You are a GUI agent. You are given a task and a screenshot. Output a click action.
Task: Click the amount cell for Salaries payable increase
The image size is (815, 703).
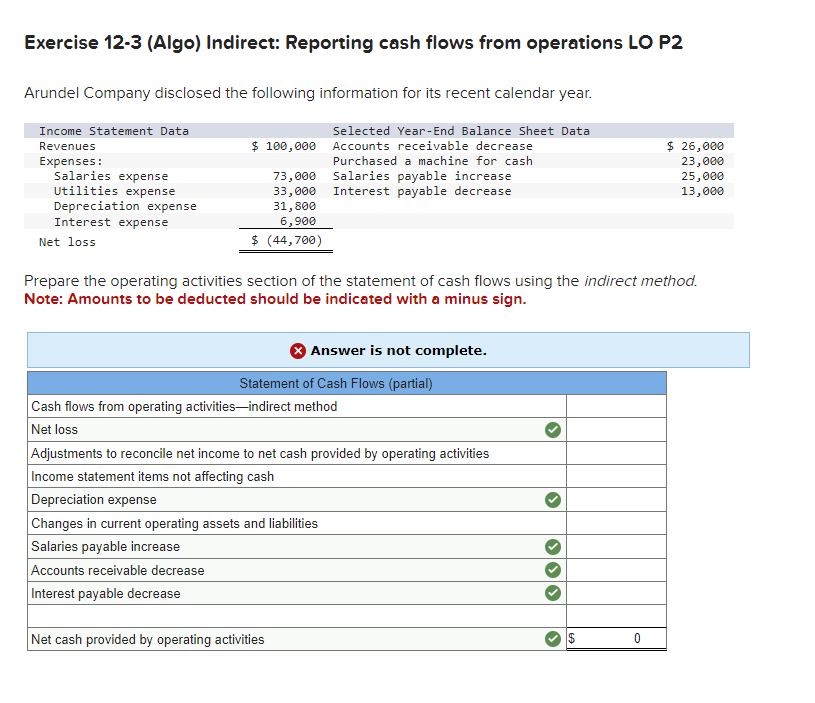615,546
